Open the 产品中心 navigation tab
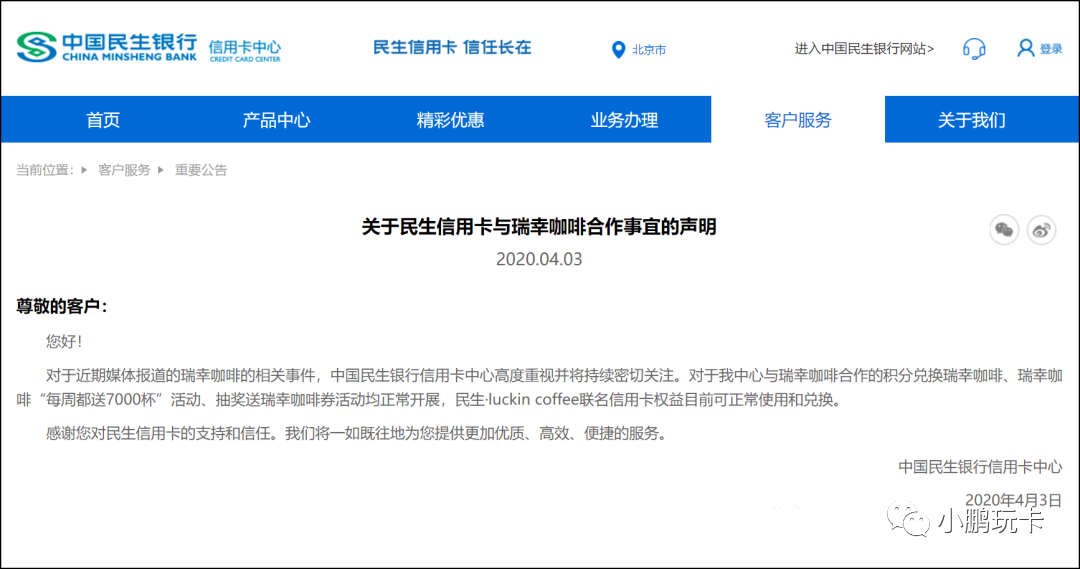 click(277, 120)
